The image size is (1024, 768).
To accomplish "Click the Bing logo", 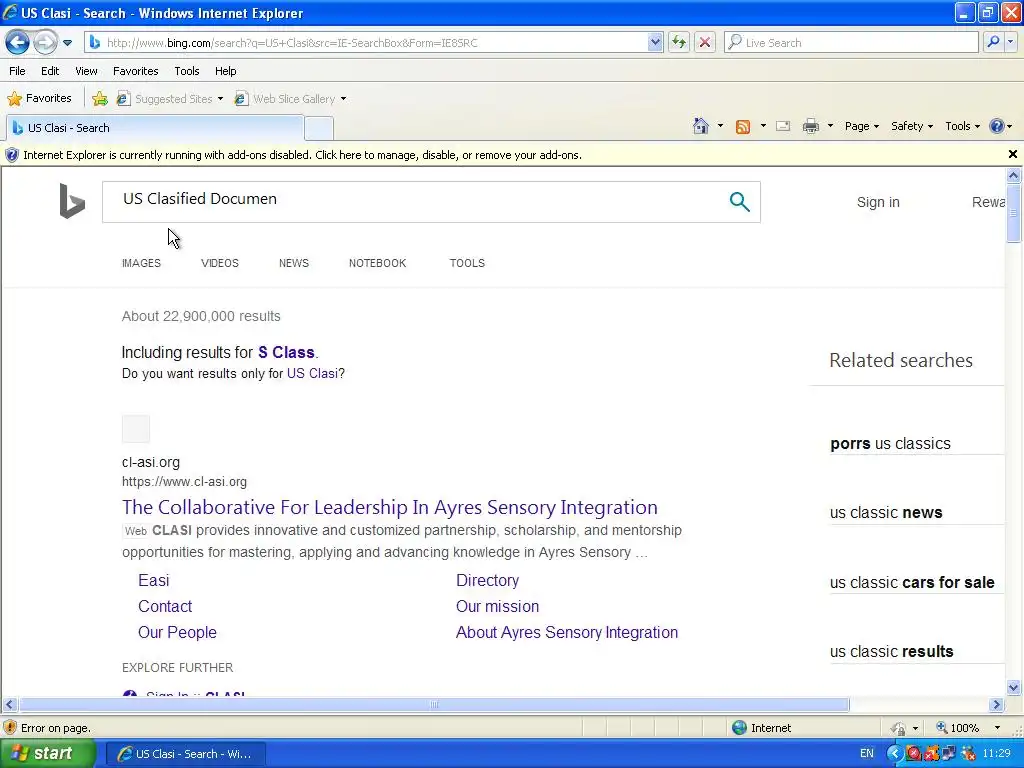I will point(72,200).
